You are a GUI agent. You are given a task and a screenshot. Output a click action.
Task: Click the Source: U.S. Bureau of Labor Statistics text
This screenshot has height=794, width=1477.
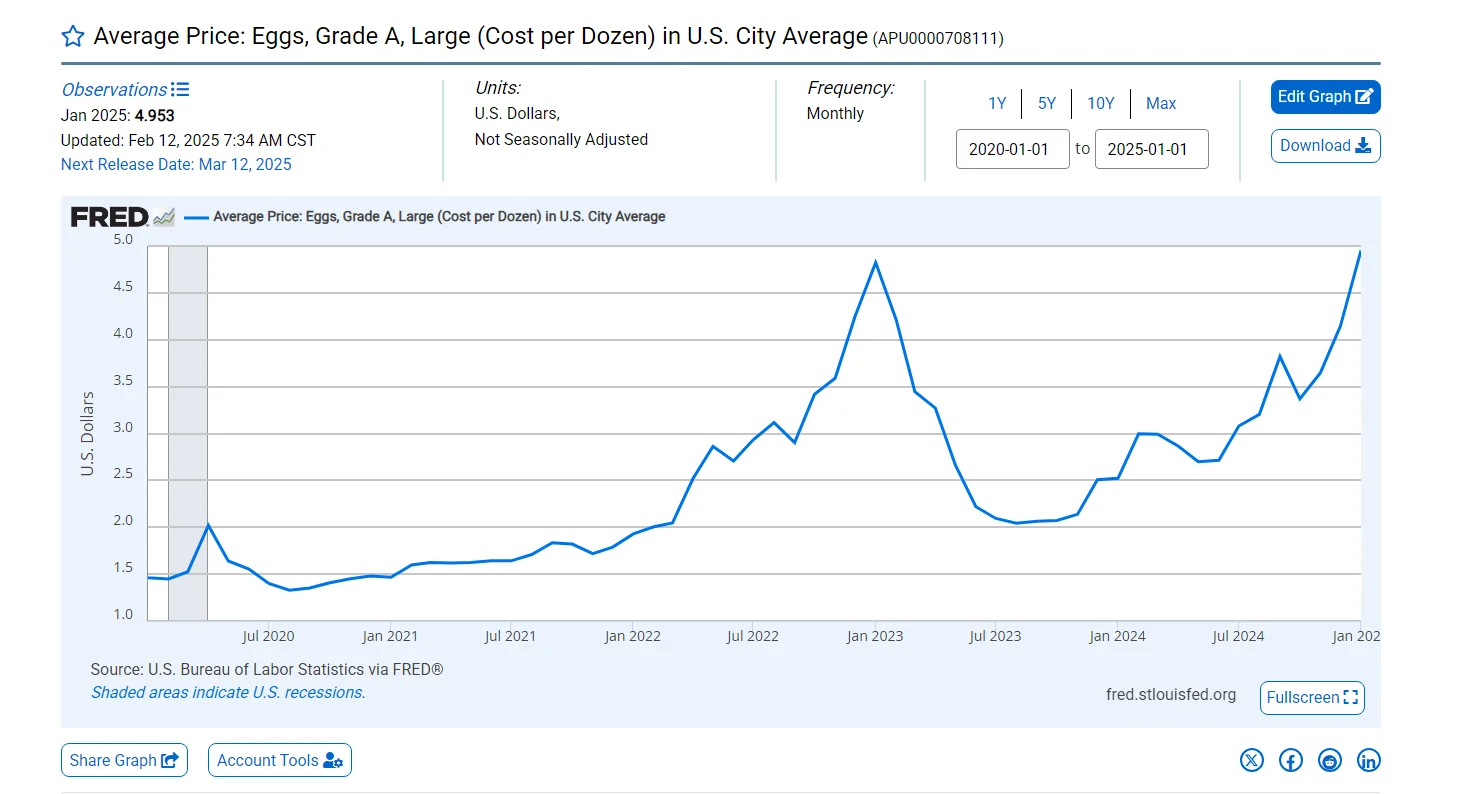[x=267, y=669]
